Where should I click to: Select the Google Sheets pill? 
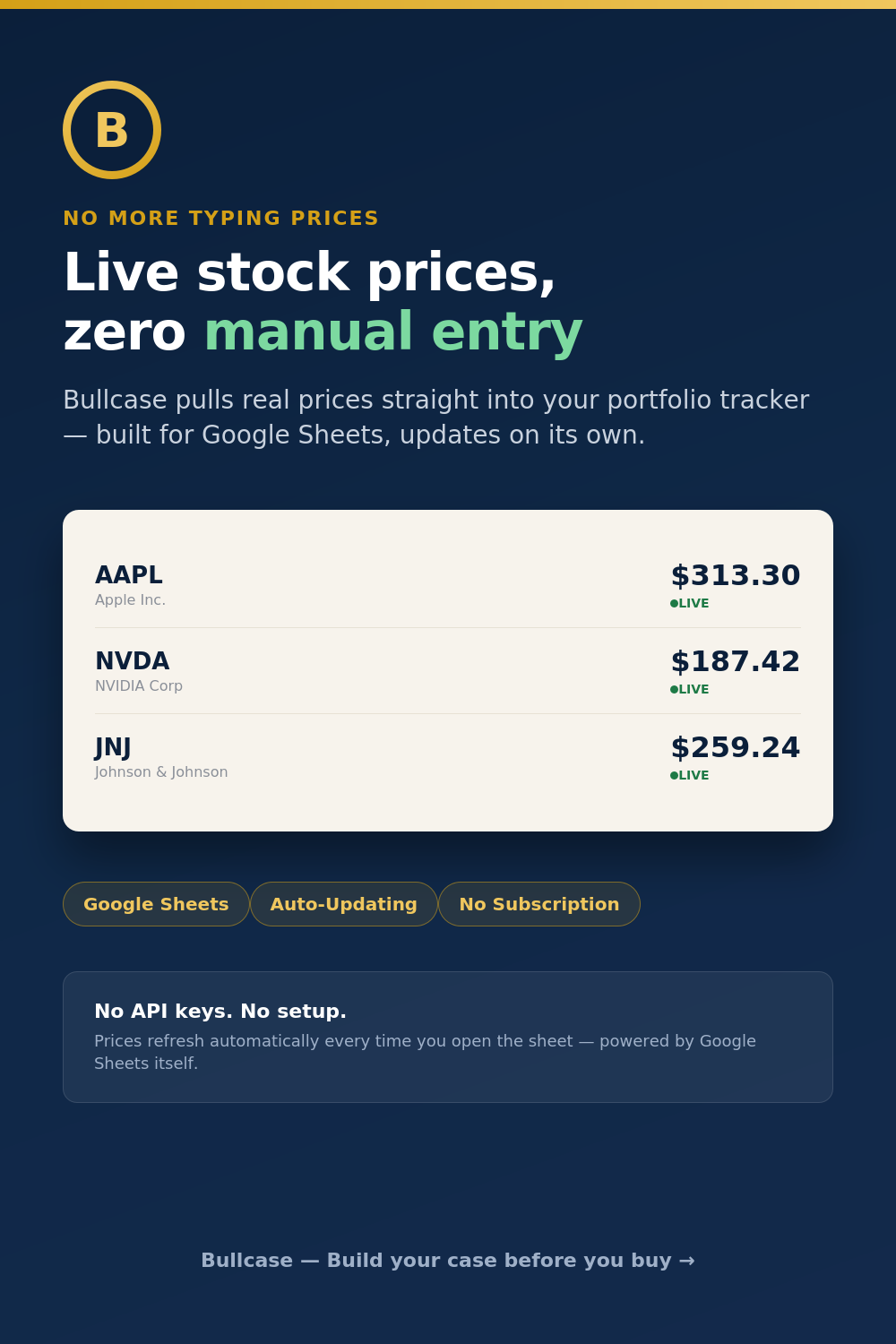click(156, 904)
